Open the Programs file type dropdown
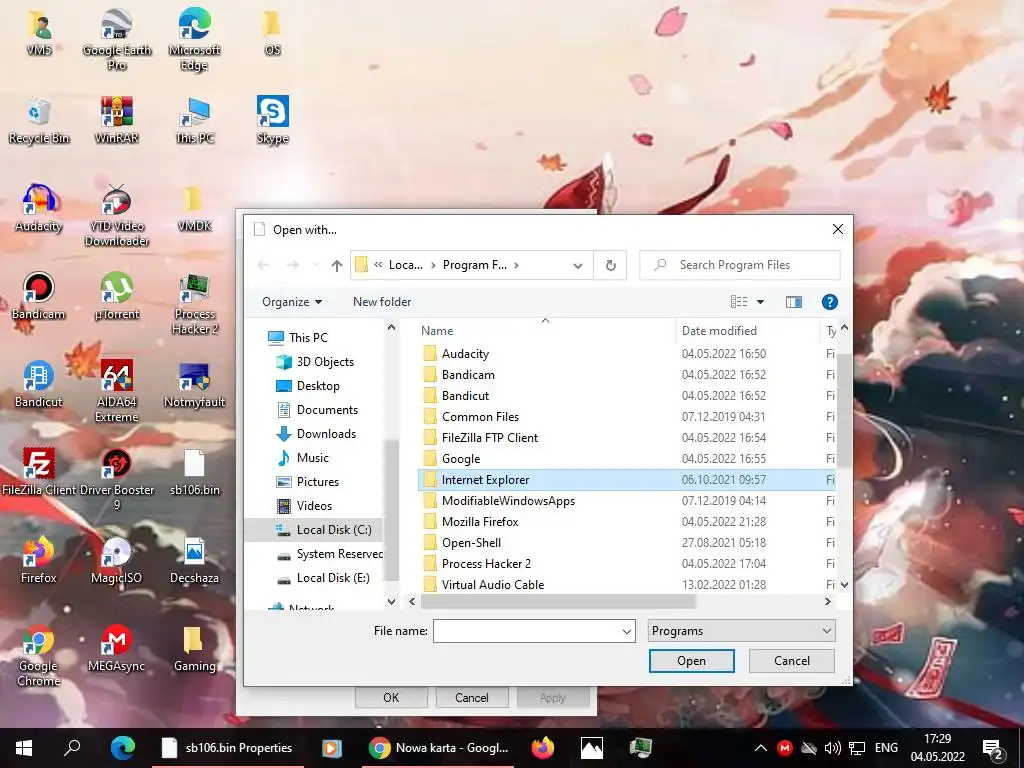The width and height of the screenshot is (1024, 768). (x=741, y=631)
